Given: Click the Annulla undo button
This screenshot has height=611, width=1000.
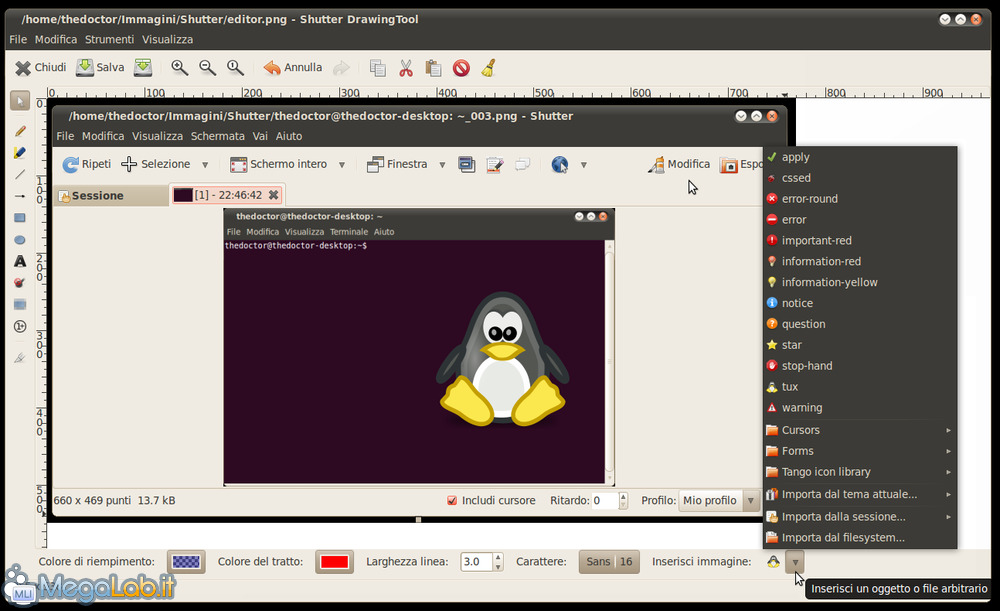Looking at the screenshot, I should pos(293,68).
